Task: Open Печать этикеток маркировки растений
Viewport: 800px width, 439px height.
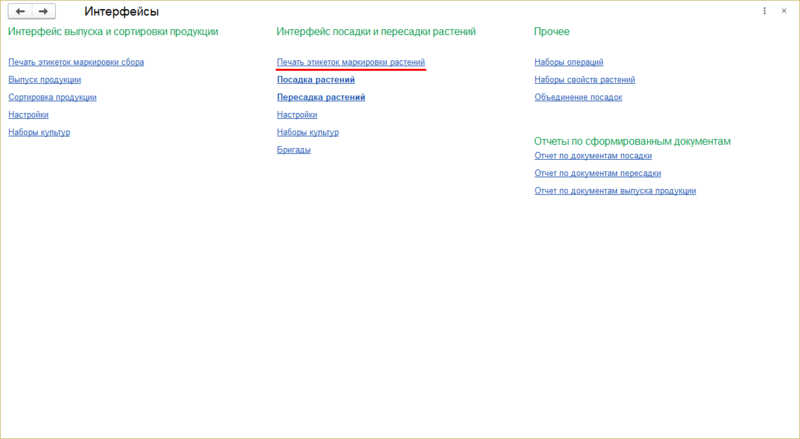Action: [x=351, y=62]
